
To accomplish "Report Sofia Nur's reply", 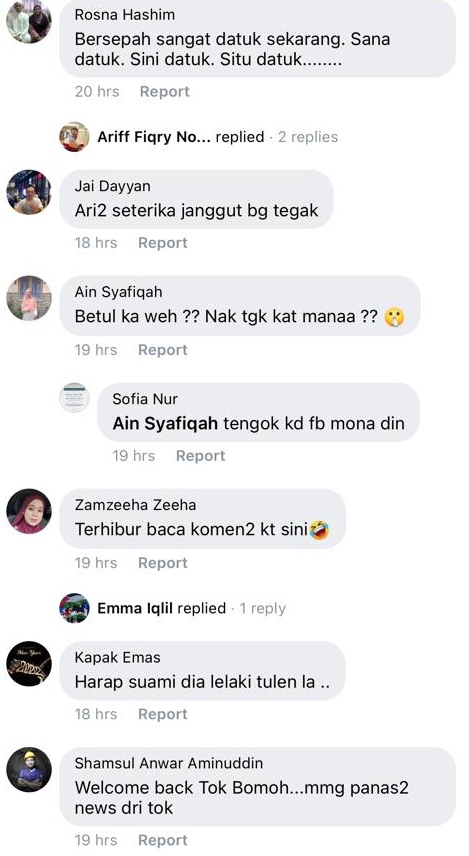I will point(200,456).
